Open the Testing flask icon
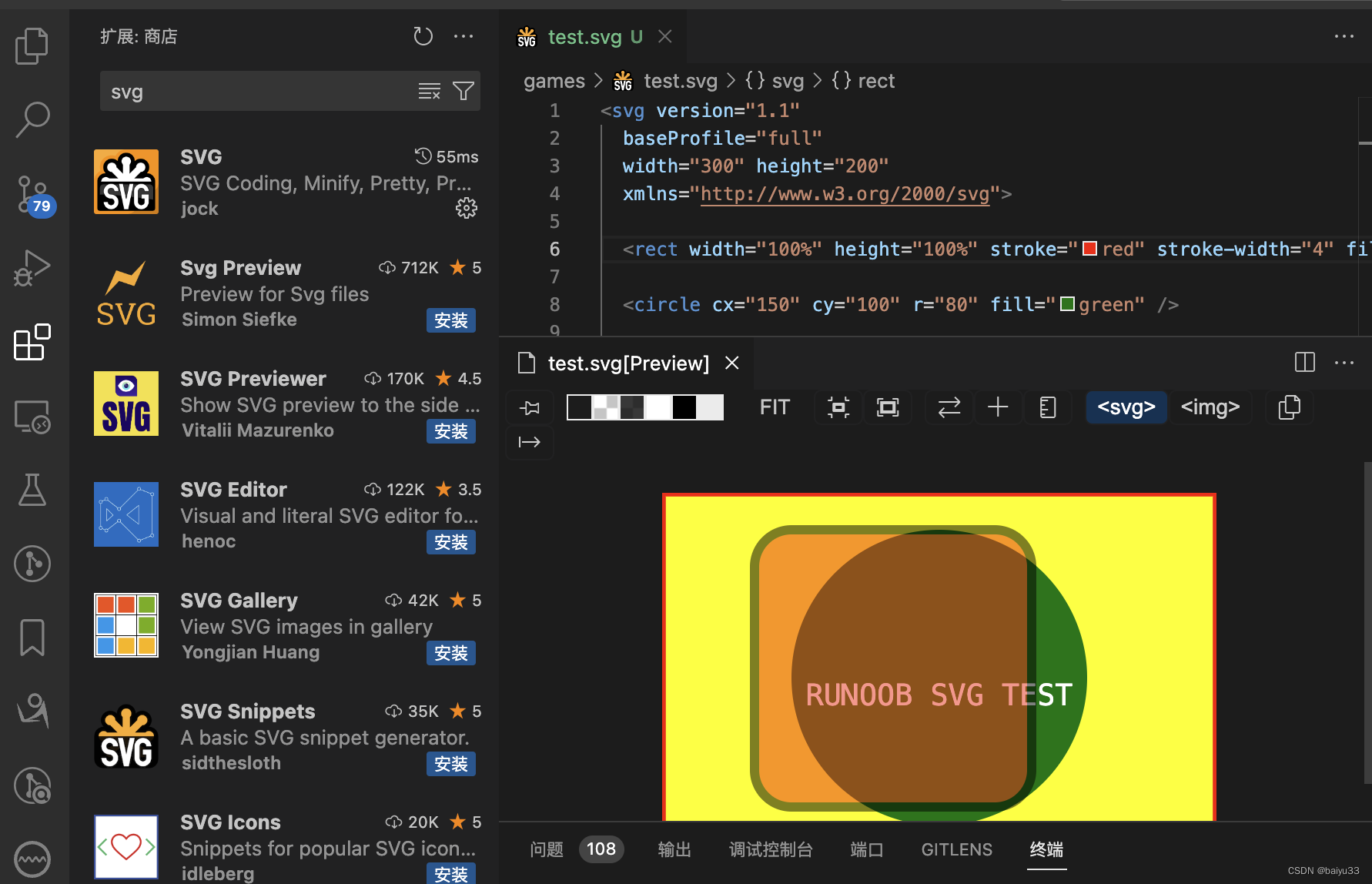1372x884 pixels. pyautogui.click(x=32, y=490)
